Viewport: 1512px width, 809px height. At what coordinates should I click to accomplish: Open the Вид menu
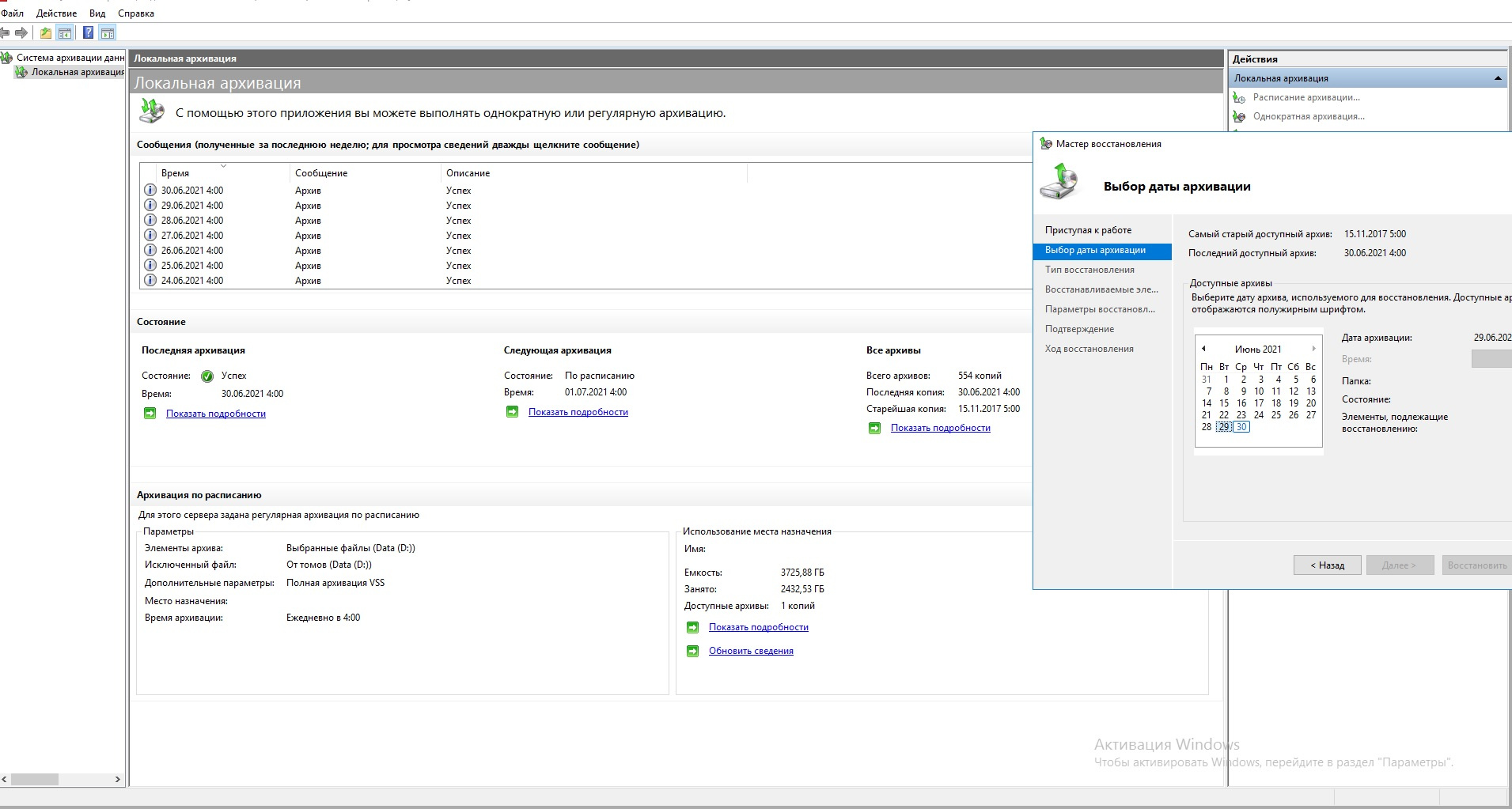pos(97,13)
